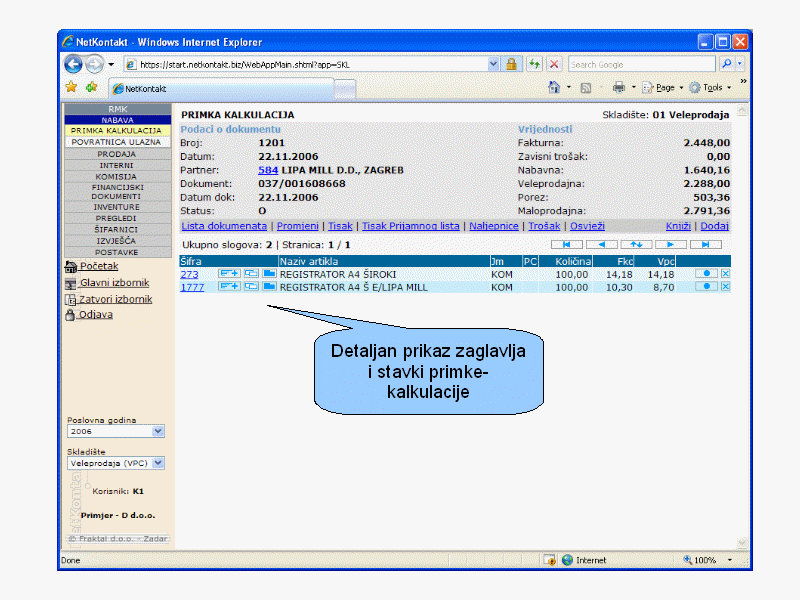
Task: Click the Naljepnice link
Action: [494, 226]
